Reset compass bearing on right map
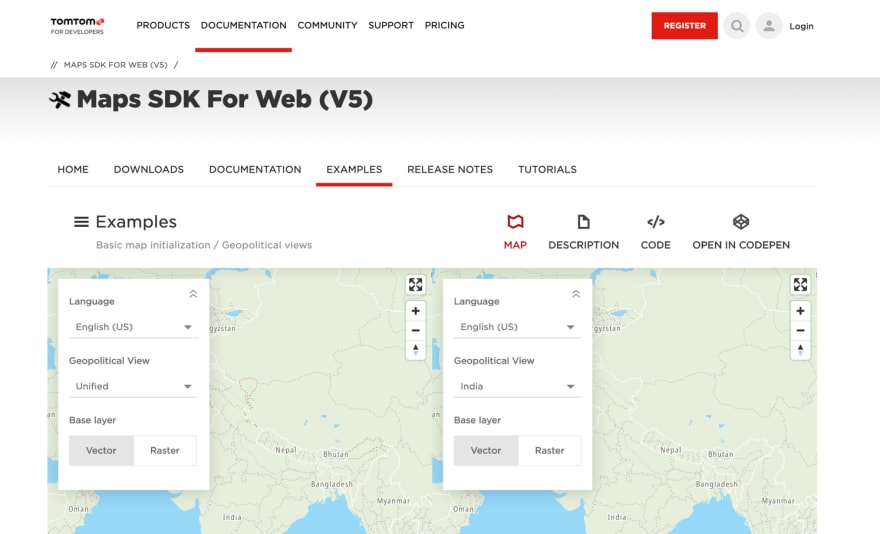 pos(800,350)
